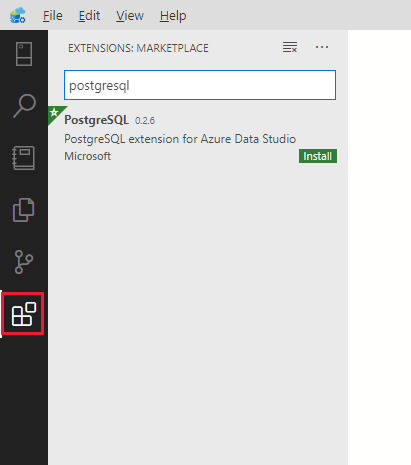Open the File menu

[x=52, y=16]
